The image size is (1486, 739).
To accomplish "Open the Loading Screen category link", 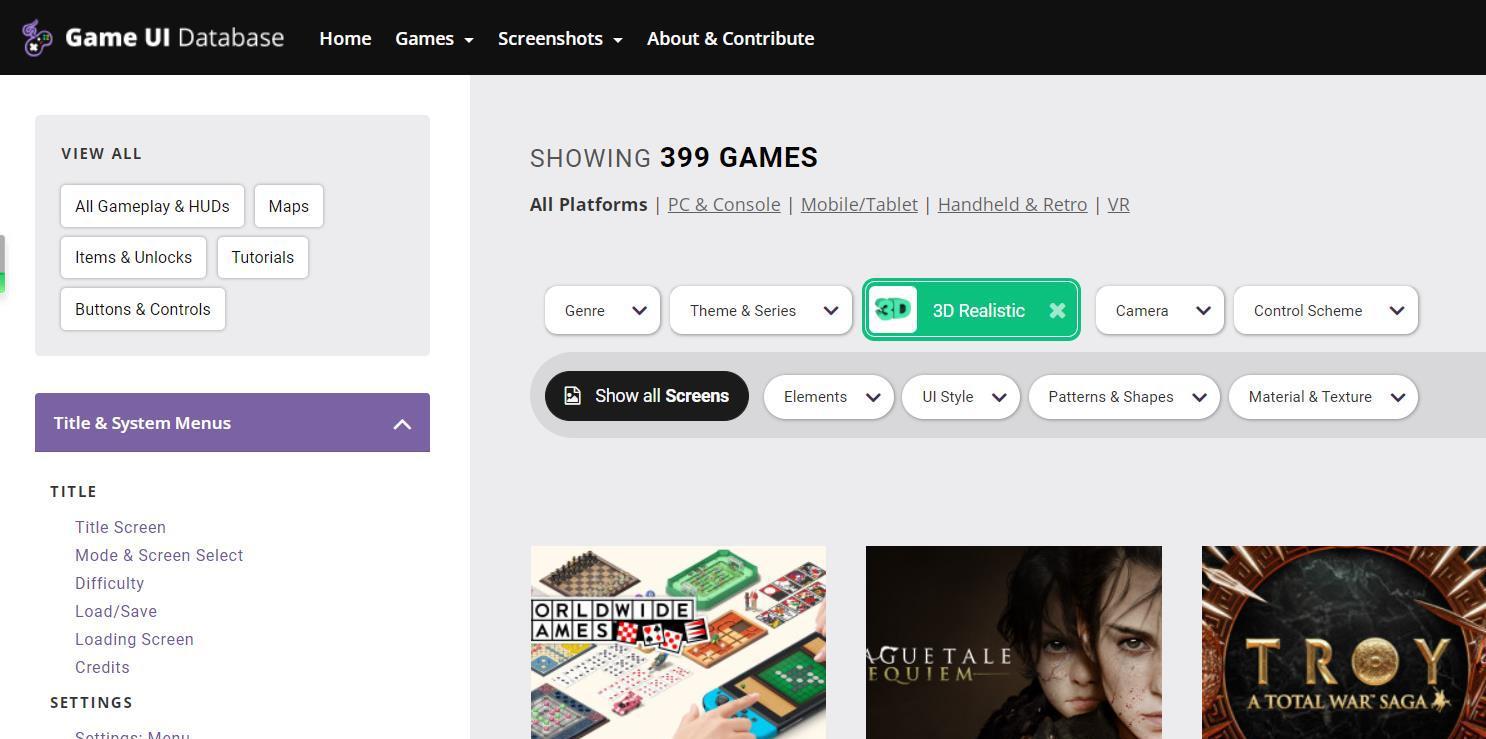I will point(134,639).
